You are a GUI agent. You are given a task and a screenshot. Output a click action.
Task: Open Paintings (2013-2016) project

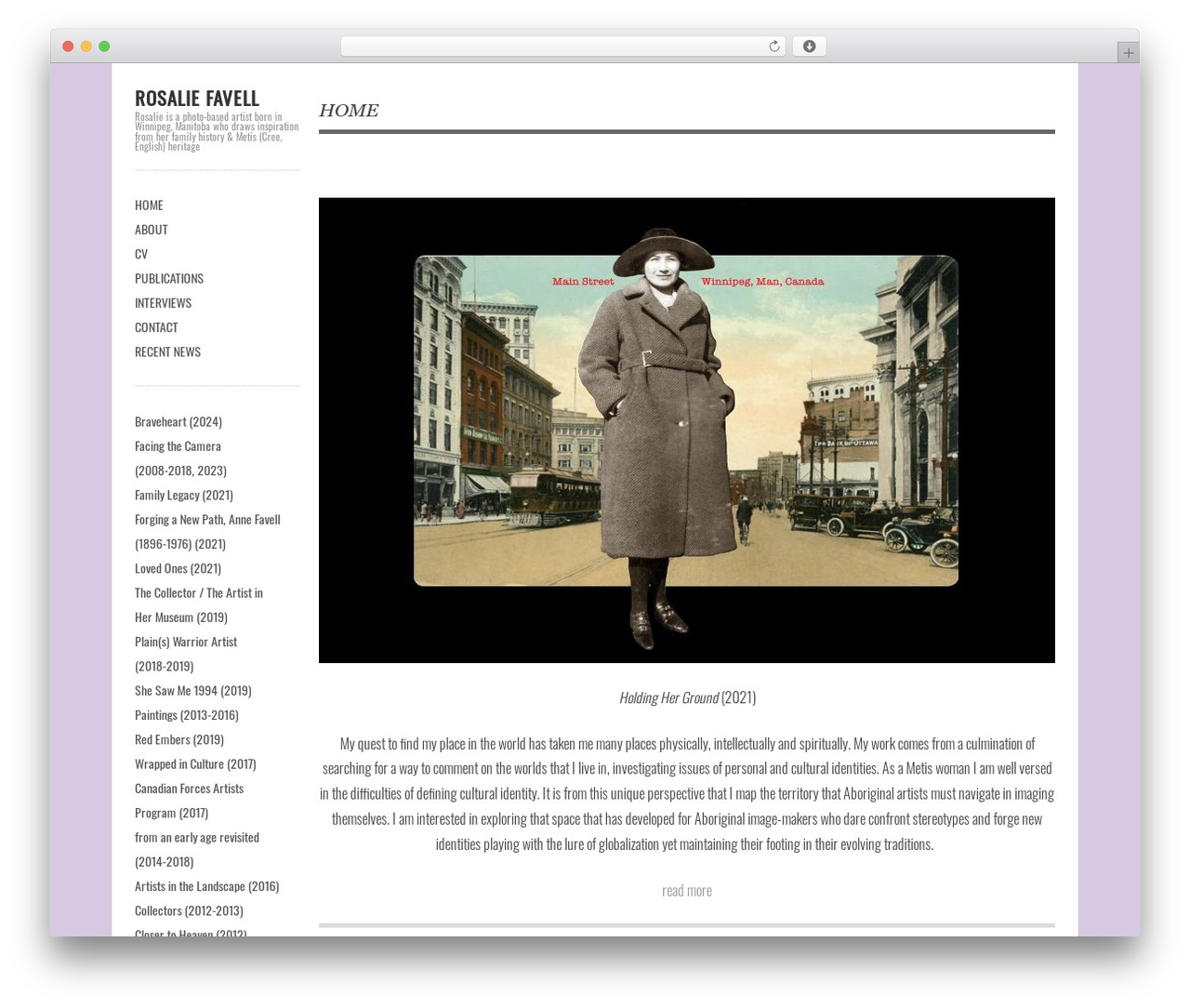(x=187, y=715)
